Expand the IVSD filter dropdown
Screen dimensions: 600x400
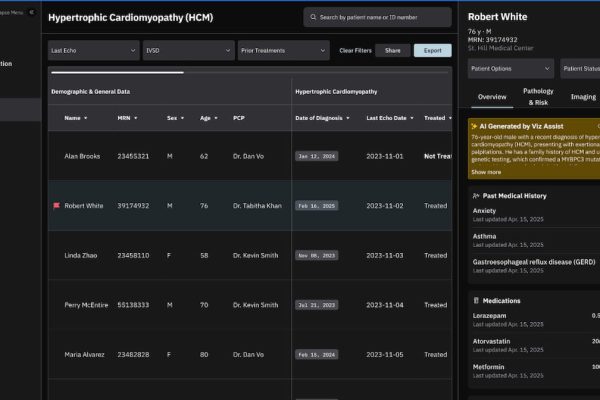click(x=188, y=50)
